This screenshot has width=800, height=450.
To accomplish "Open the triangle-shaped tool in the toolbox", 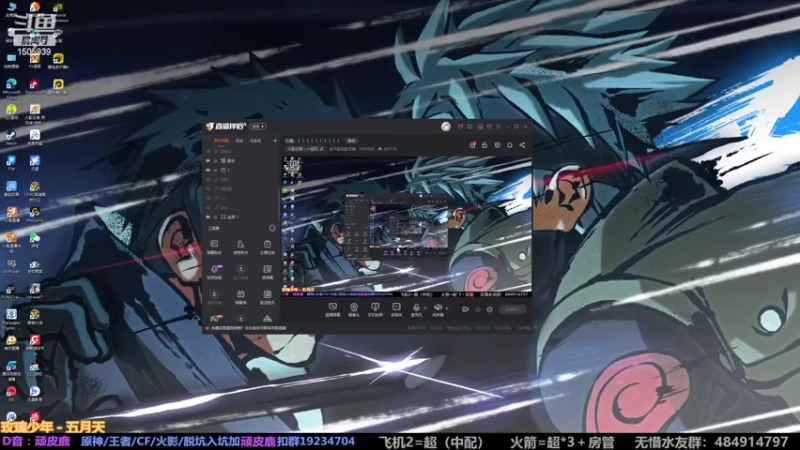I will tap(267, 318).
